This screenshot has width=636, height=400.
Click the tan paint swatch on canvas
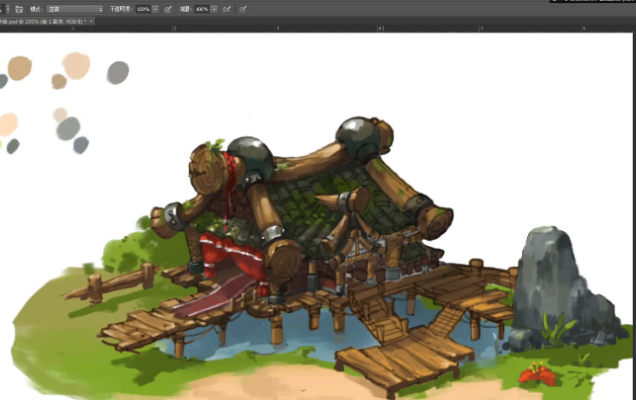pos(19,68)
